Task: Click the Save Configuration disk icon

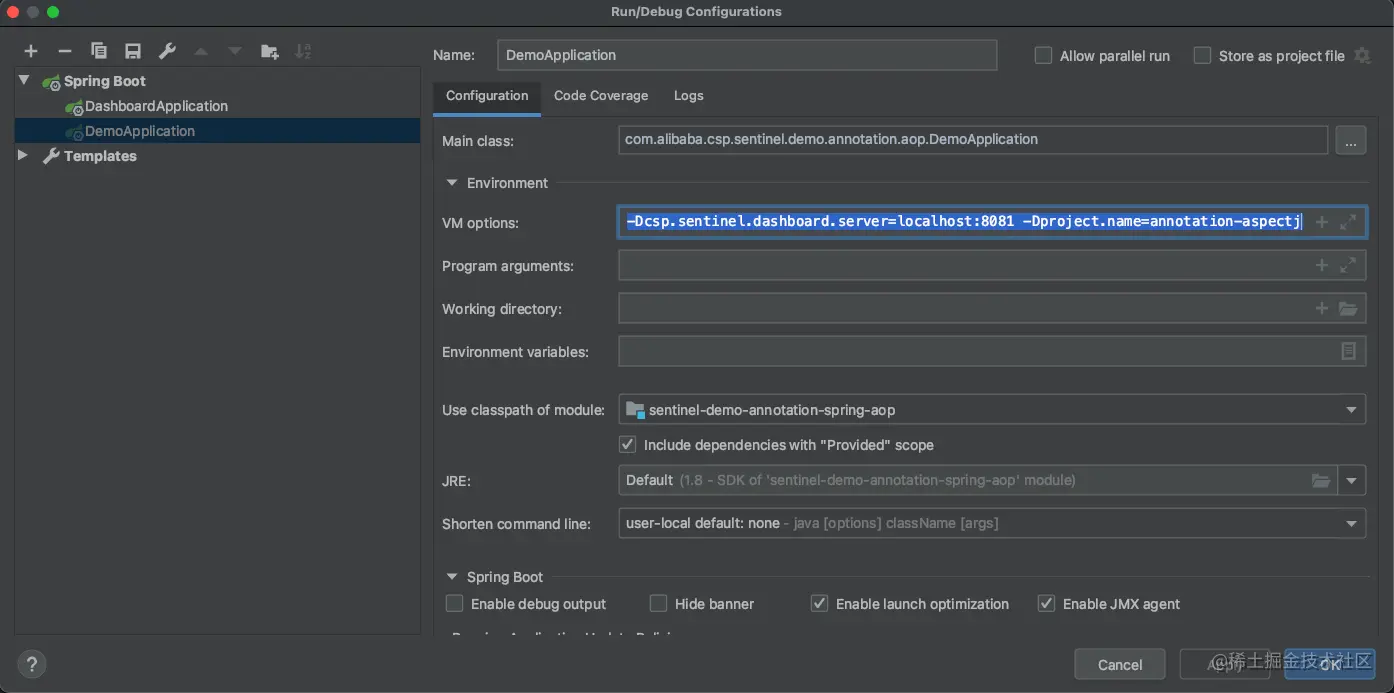Action: [x=132, y=51]
